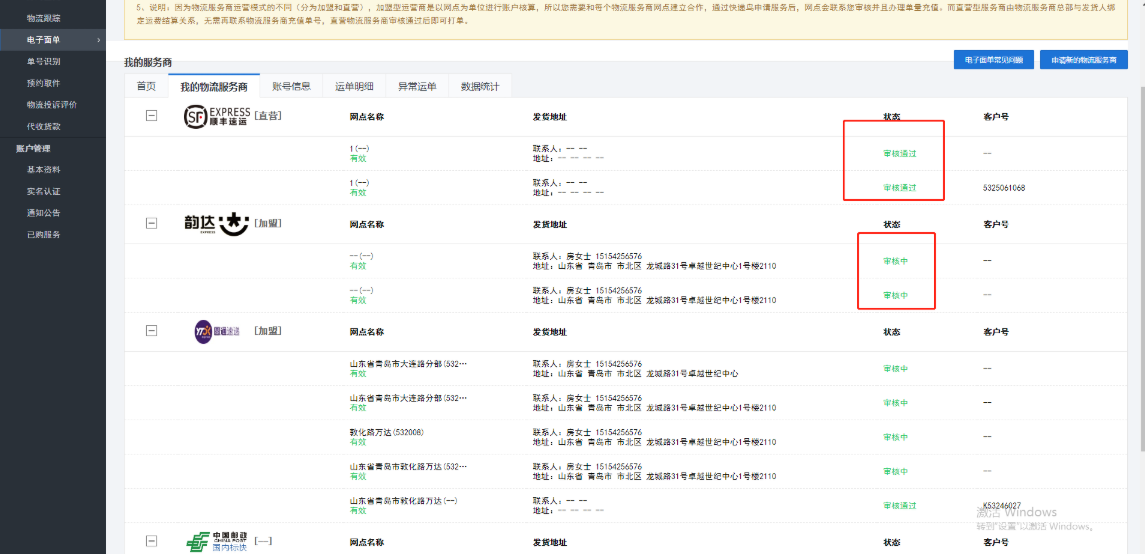The width and height of the screenshot is (1145, 554).
Task: Collapse the SF Express section
Action: tap(152, 116)
